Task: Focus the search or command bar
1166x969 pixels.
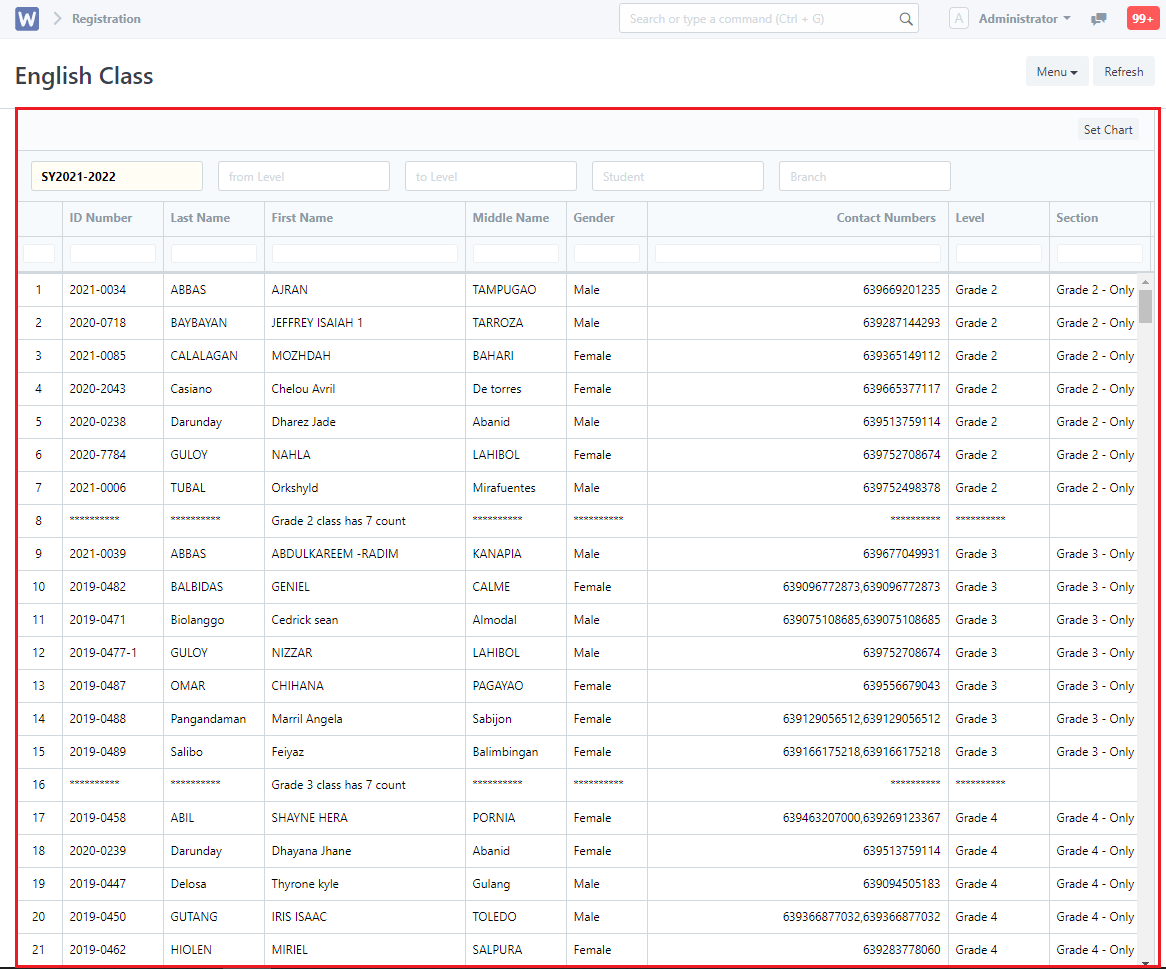Action: pyautogui.click(x=768, y=19)
